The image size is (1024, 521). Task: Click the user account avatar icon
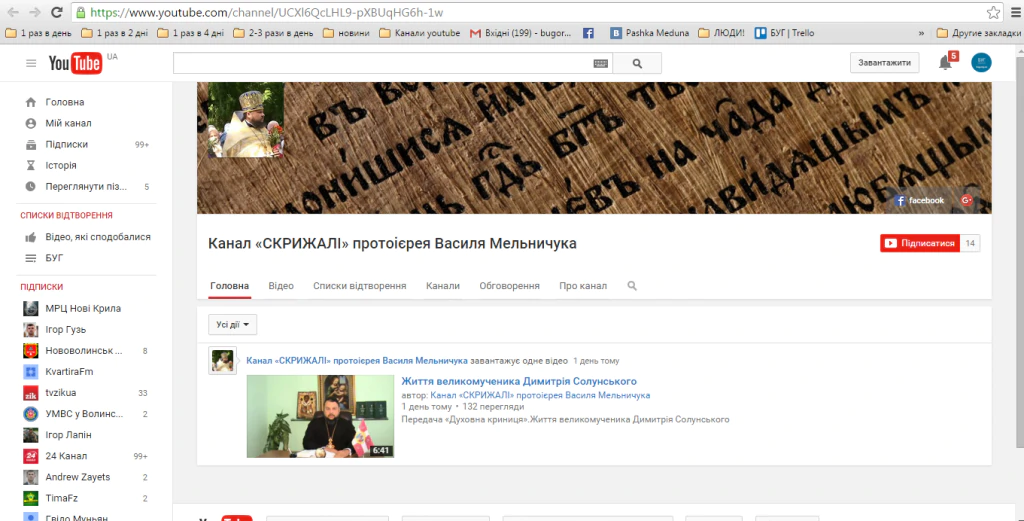coord(982,63)
